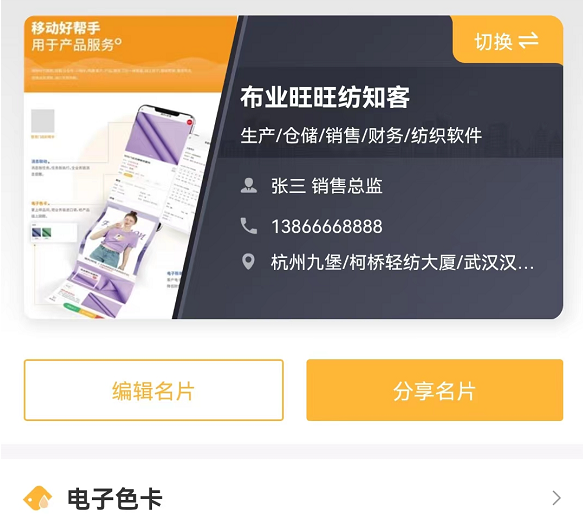
Task: Click the tagline 生产/仓储/销售/财务/纺织软件
Action: [x=361, y=135]
